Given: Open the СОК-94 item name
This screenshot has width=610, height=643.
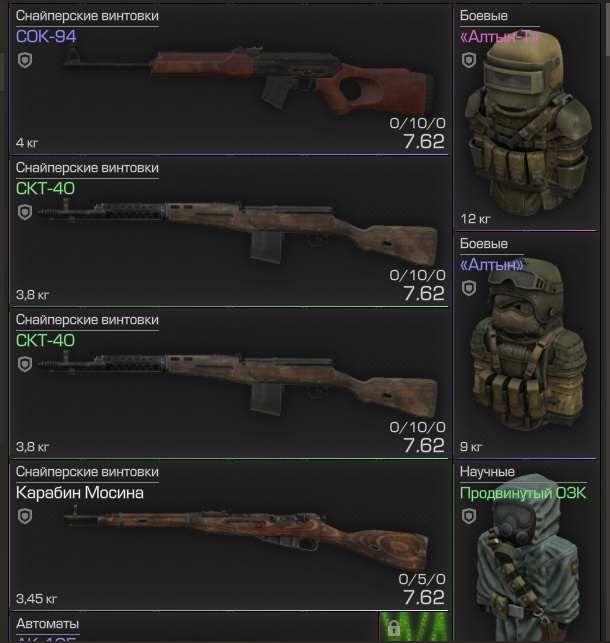Looking at the screenshot, I should [46, 36].
